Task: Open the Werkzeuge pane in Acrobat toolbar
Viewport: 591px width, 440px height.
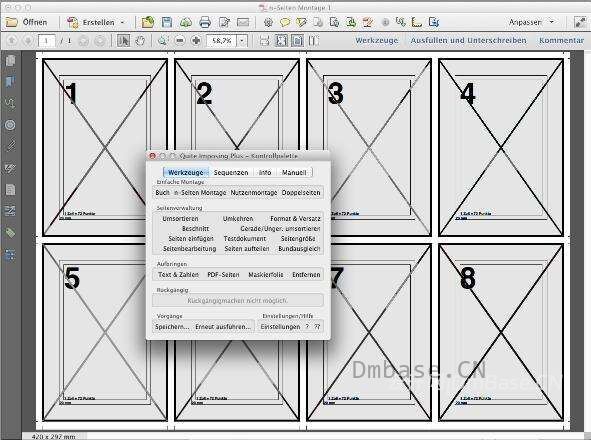Action: [x=377, y=40]
